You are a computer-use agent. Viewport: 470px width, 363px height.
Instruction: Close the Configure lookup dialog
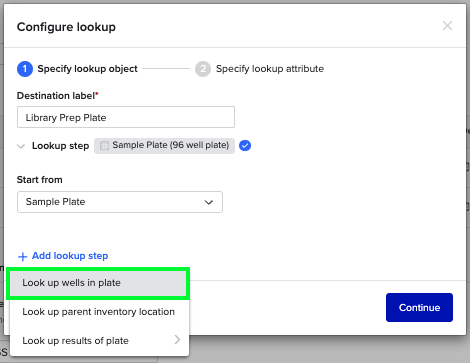pyautogui.click(x=447, y=26)
